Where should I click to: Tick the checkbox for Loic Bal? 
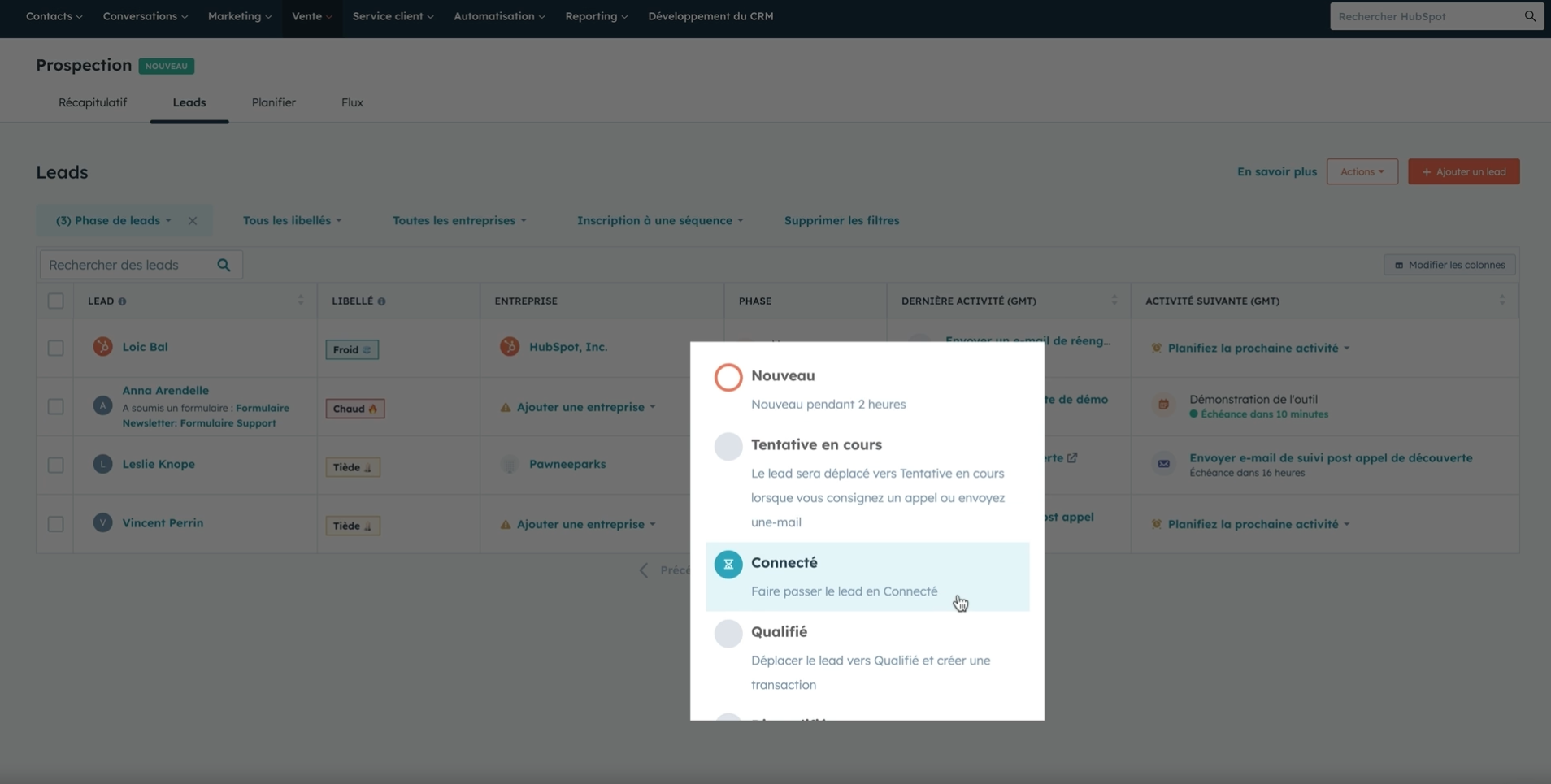pyautogui.click(x=55, y=348)
